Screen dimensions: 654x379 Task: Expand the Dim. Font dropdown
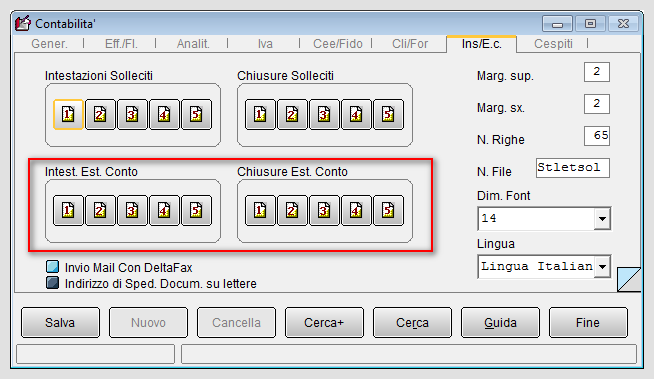pyautogui.click(x=602, y=218)
